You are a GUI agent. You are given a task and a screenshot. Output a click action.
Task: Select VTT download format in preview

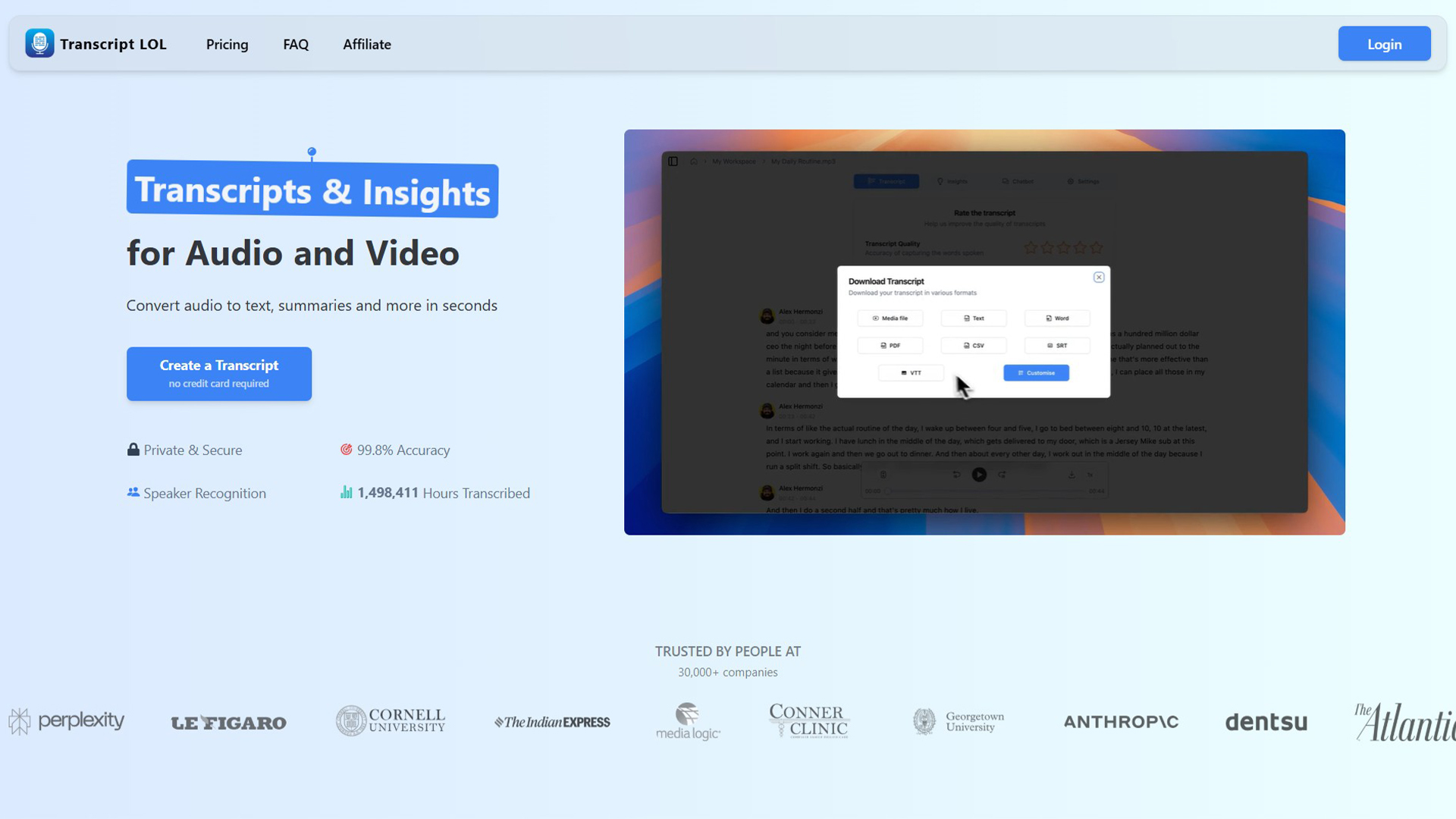tap(911, 373)
